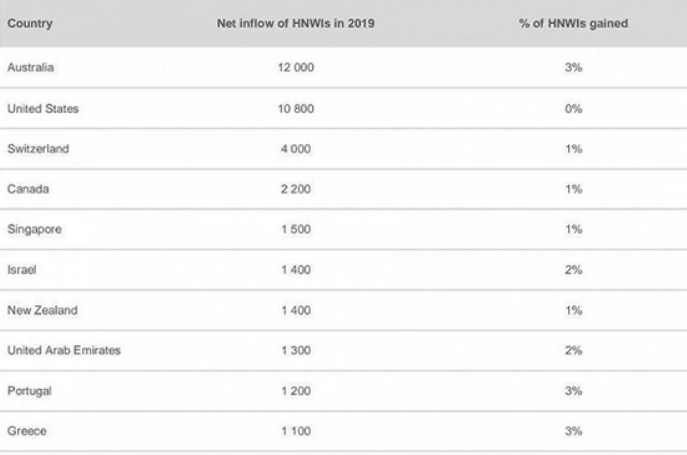Select the Greece country cell
This screenshot has width=687, height=455.
[25, 432]
